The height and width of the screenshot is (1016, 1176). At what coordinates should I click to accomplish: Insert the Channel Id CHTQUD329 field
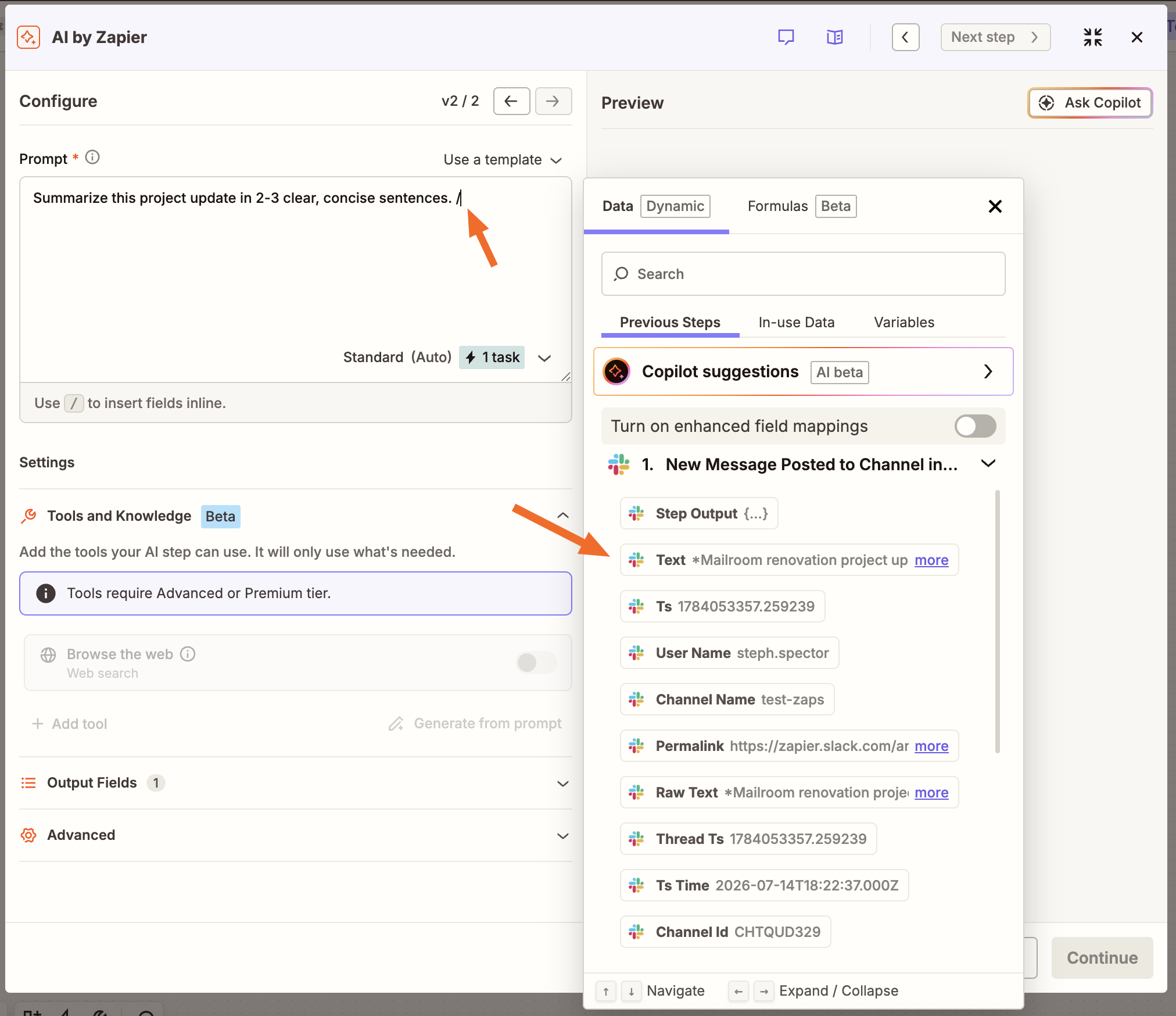tap(725, 932)
